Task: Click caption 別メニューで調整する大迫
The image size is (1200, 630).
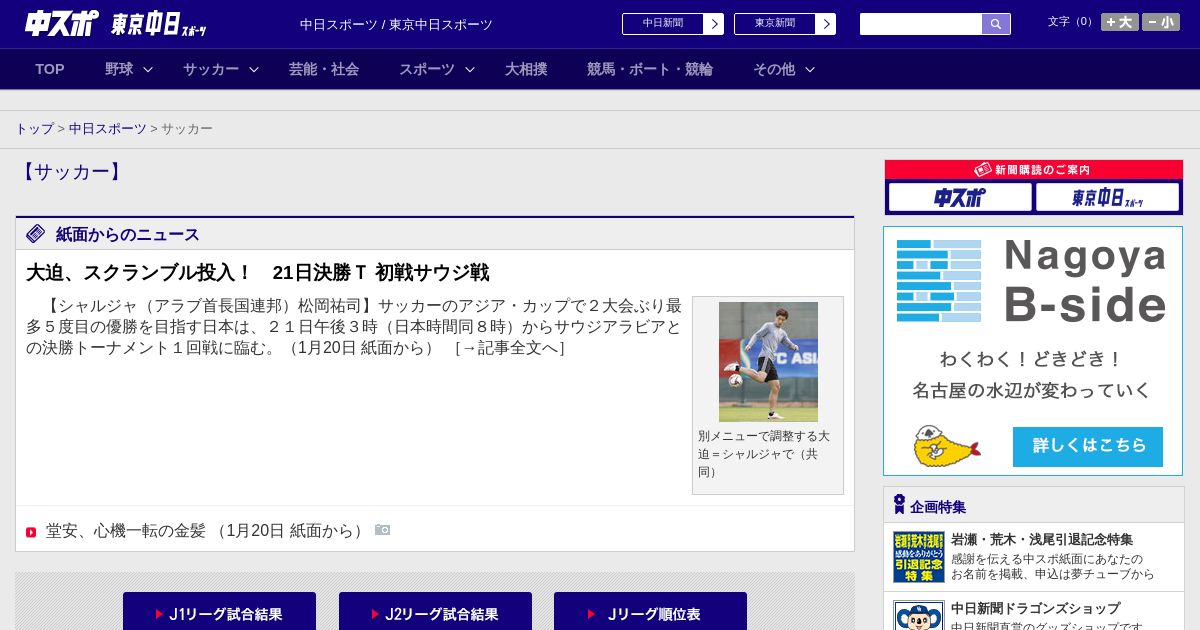Action: click(764, 454)
